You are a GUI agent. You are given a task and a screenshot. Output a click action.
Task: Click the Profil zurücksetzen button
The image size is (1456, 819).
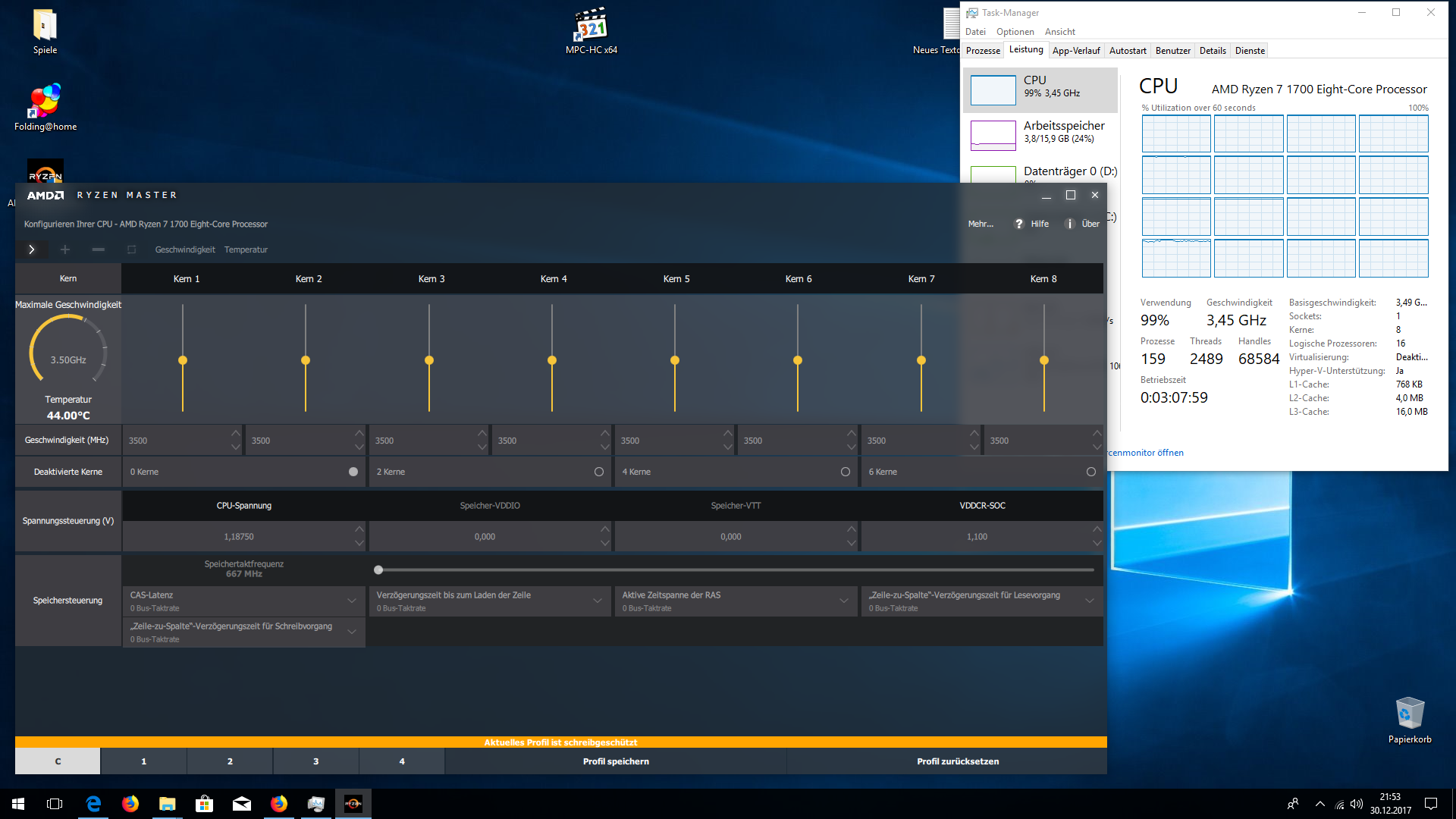(957, 761)
